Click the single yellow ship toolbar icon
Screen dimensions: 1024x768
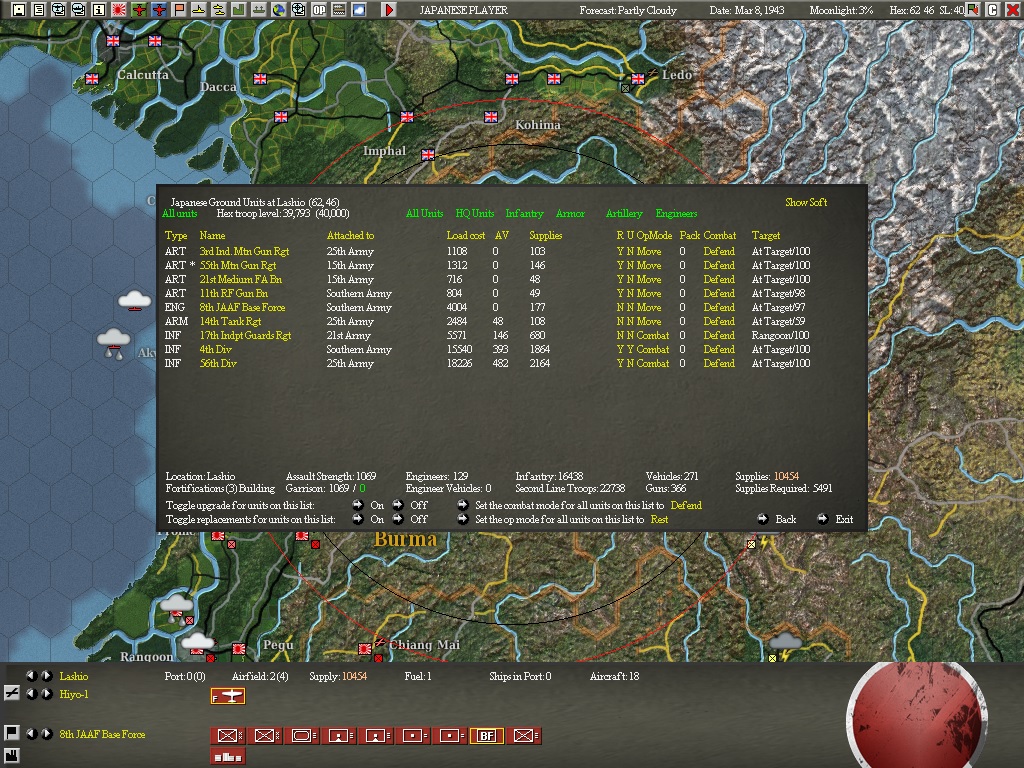coord(199,10)
